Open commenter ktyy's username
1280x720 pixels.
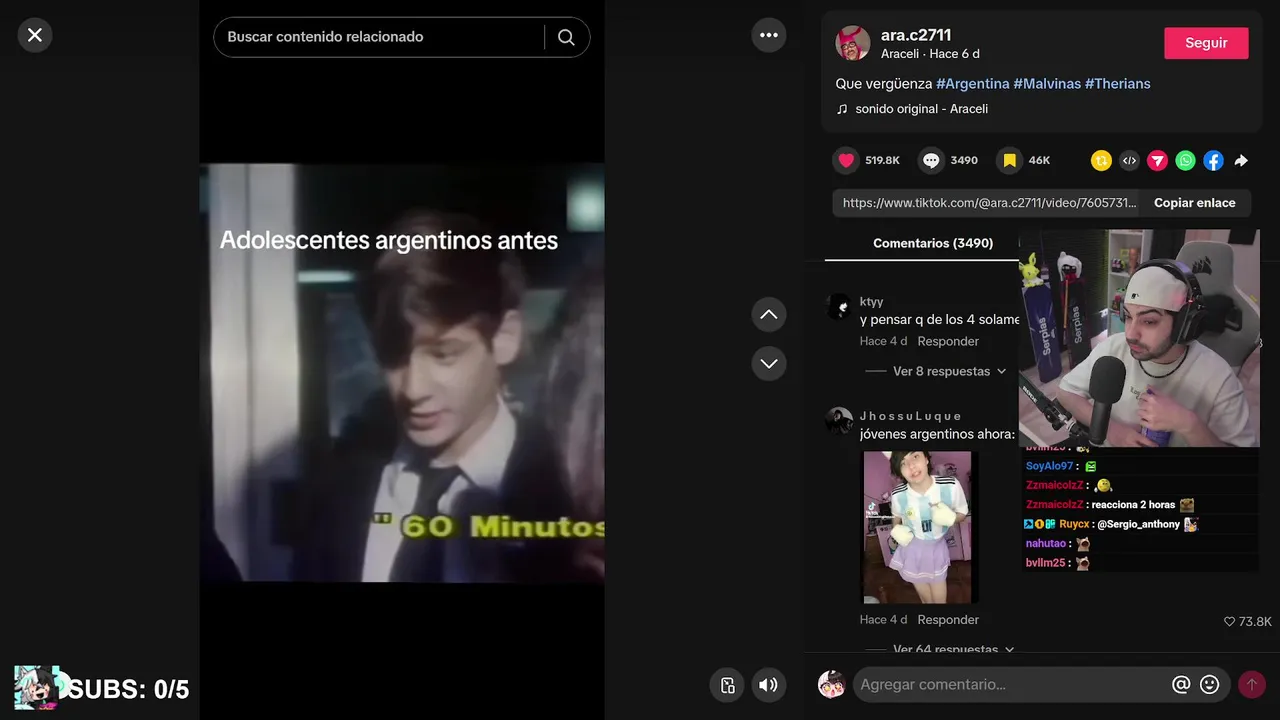click(871, 302)
